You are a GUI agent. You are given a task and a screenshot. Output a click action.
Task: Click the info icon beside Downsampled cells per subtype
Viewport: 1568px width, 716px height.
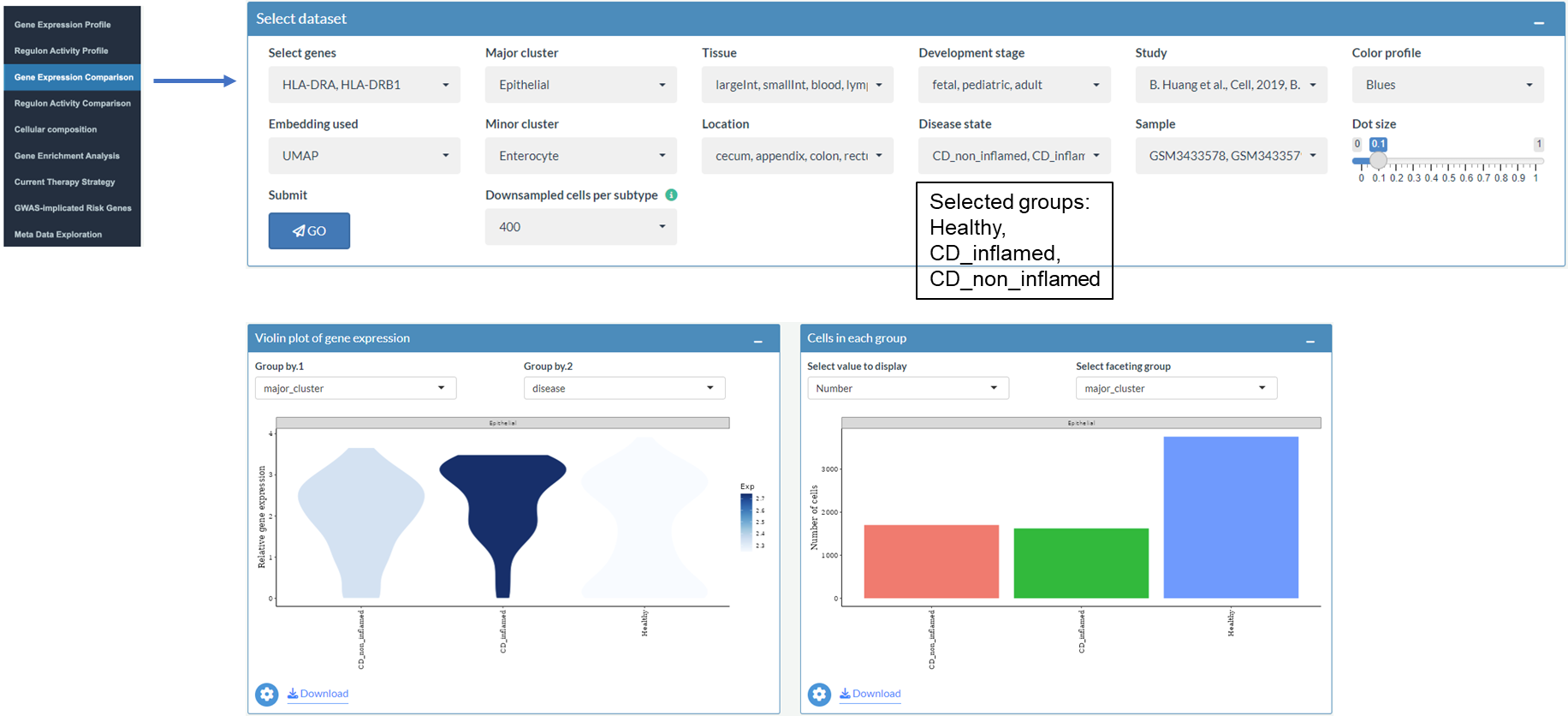pos(671,195)
